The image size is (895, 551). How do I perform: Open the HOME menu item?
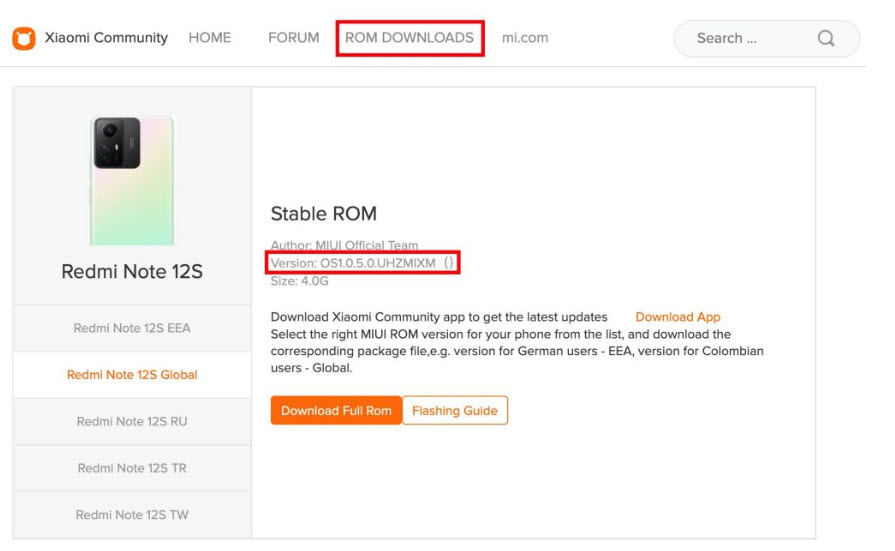click(209, 38)
